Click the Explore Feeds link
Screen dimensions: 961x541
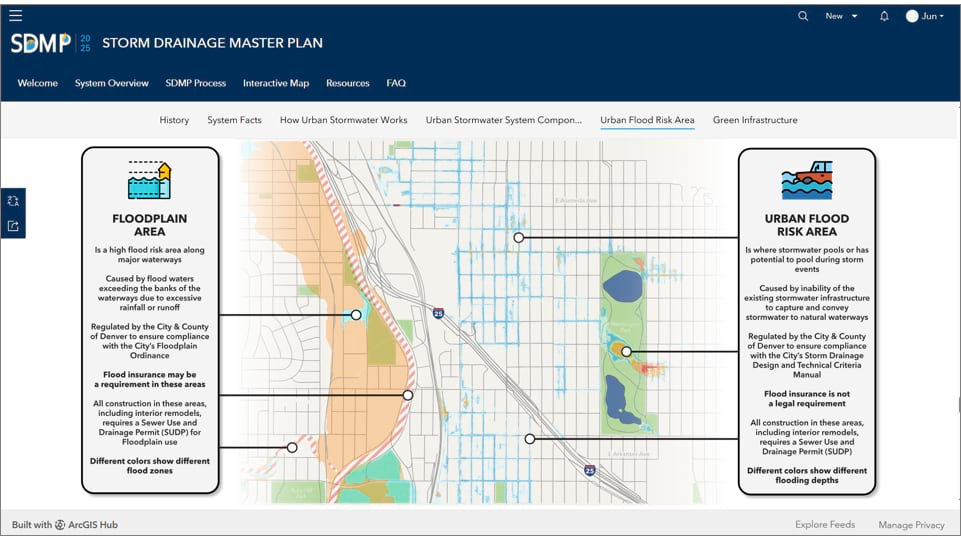[x=825, y=524]
